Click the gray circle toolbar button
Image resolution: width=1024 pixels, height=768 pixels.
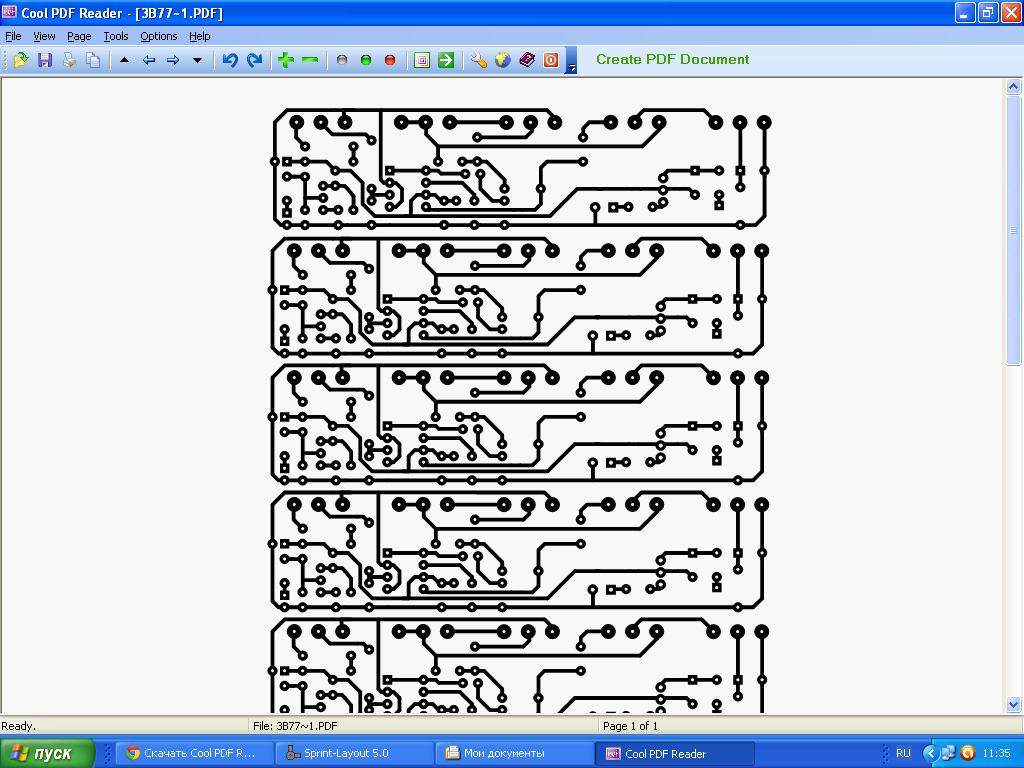click(342, 60)
